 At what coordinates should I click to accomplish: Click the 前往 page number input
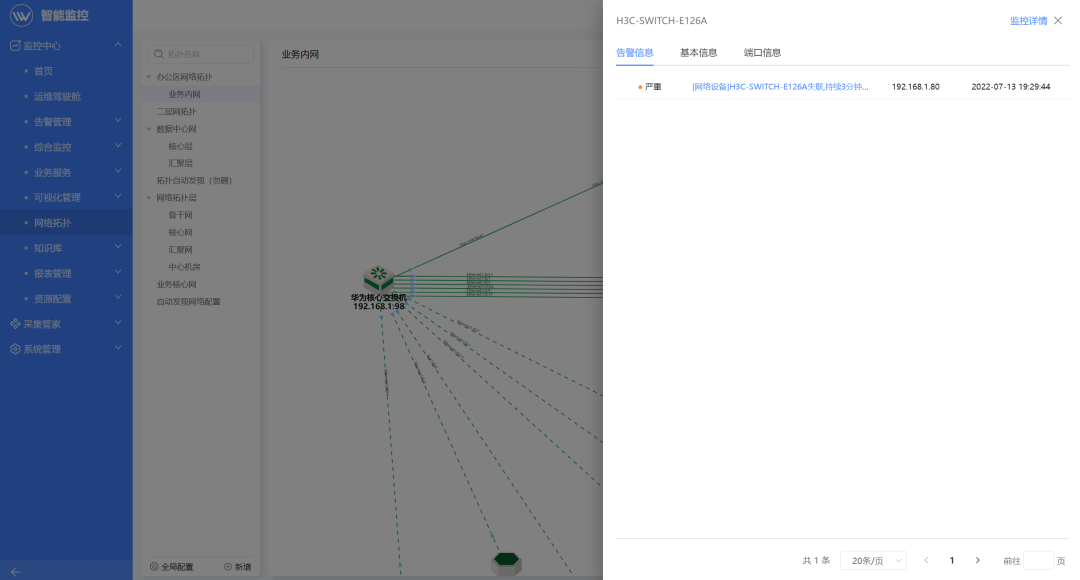click(x=1038, y=561)
